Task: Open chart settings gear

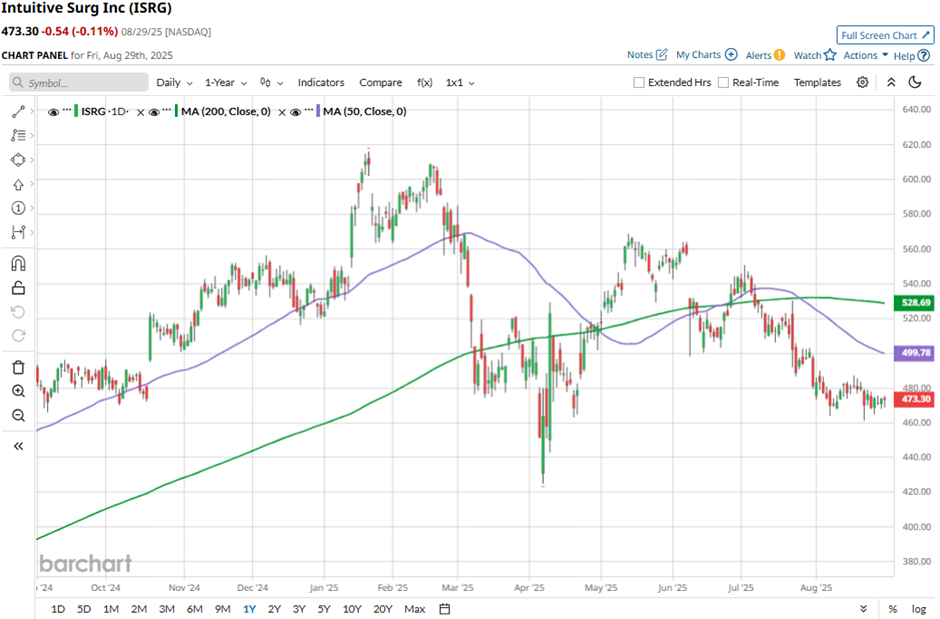Action: tap(862, 82)
